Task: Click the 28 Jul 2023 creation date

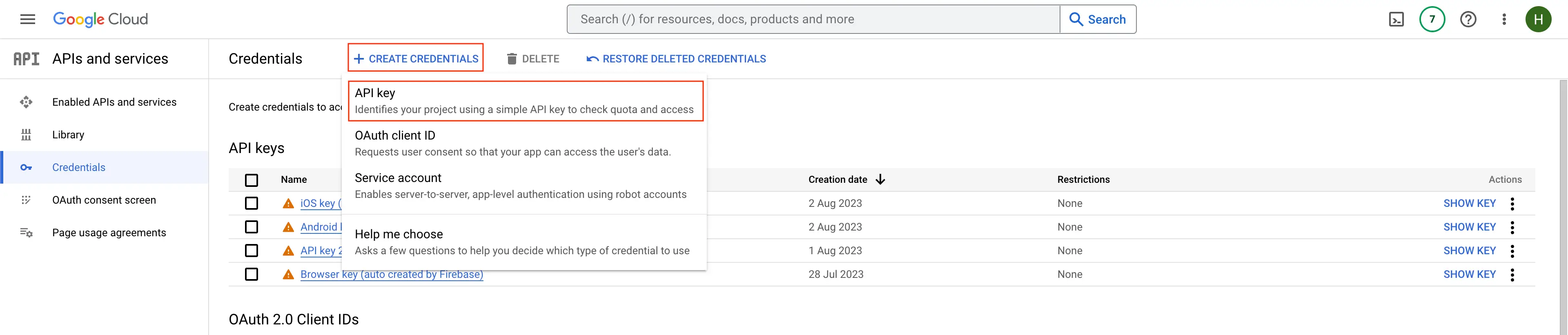Action: [x=836, y=275]
